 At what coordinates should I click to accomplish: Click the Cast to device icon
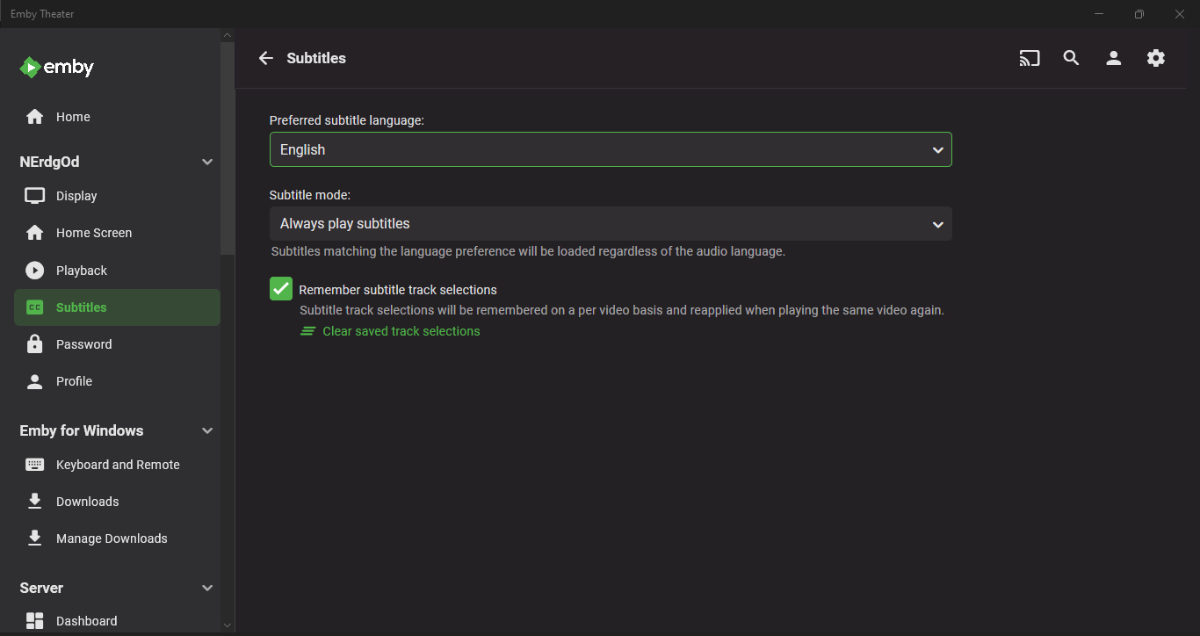pyautogui.click(x=1029, y=58)
